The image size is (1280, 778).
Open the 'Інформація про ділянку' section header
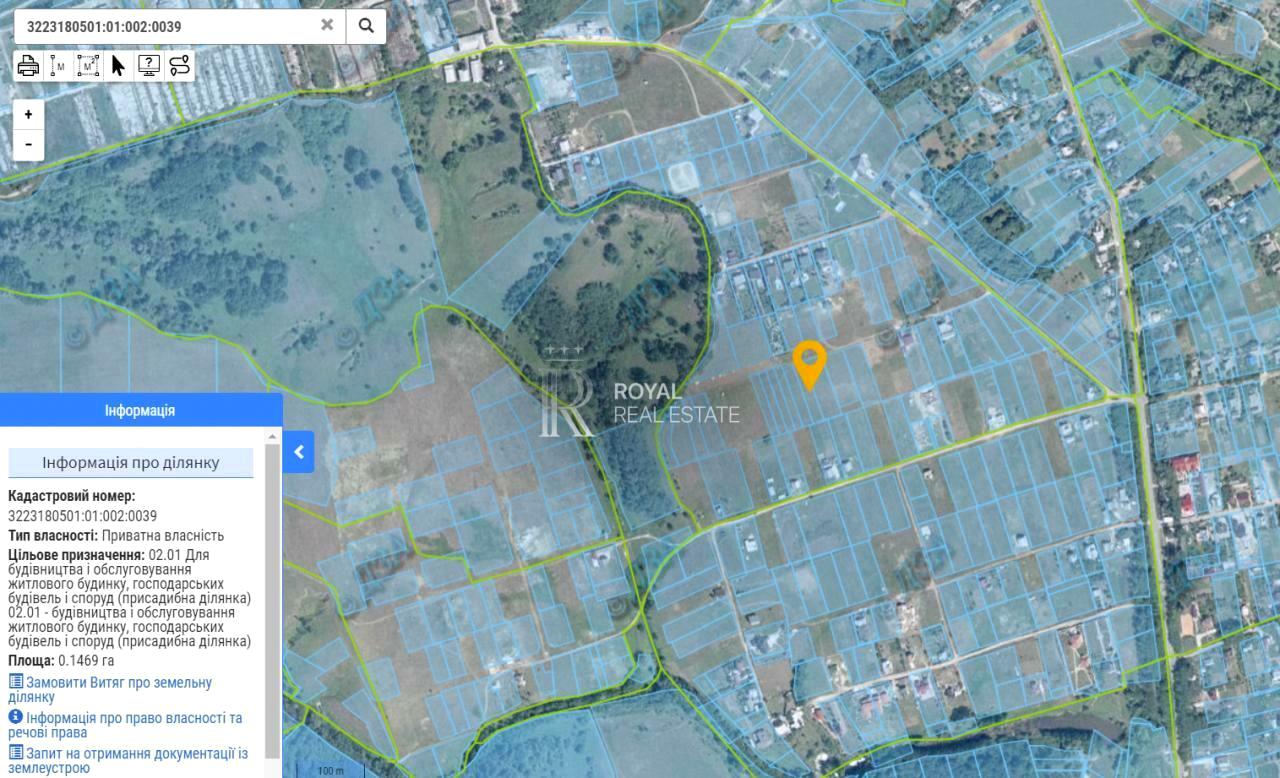pos(131,463)
